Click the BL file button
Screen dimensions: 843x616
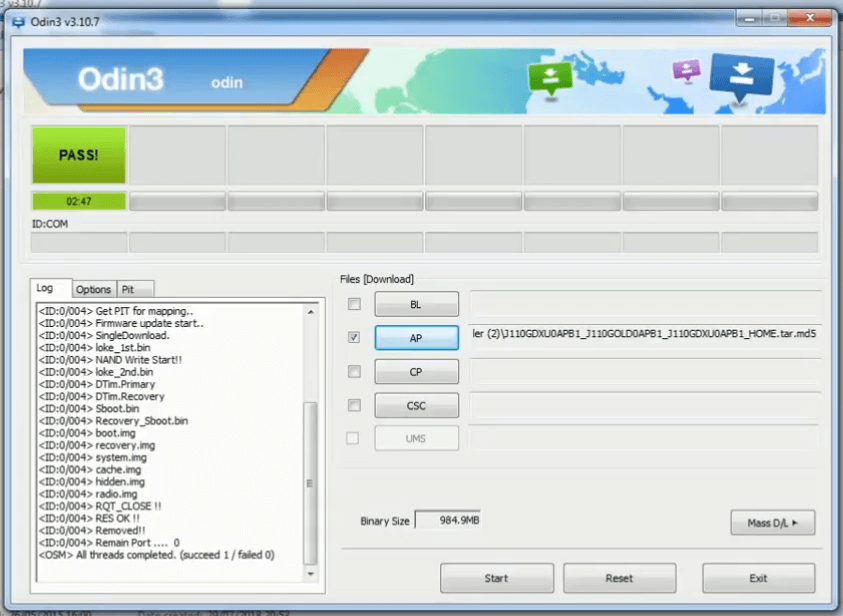pos(417,304)
